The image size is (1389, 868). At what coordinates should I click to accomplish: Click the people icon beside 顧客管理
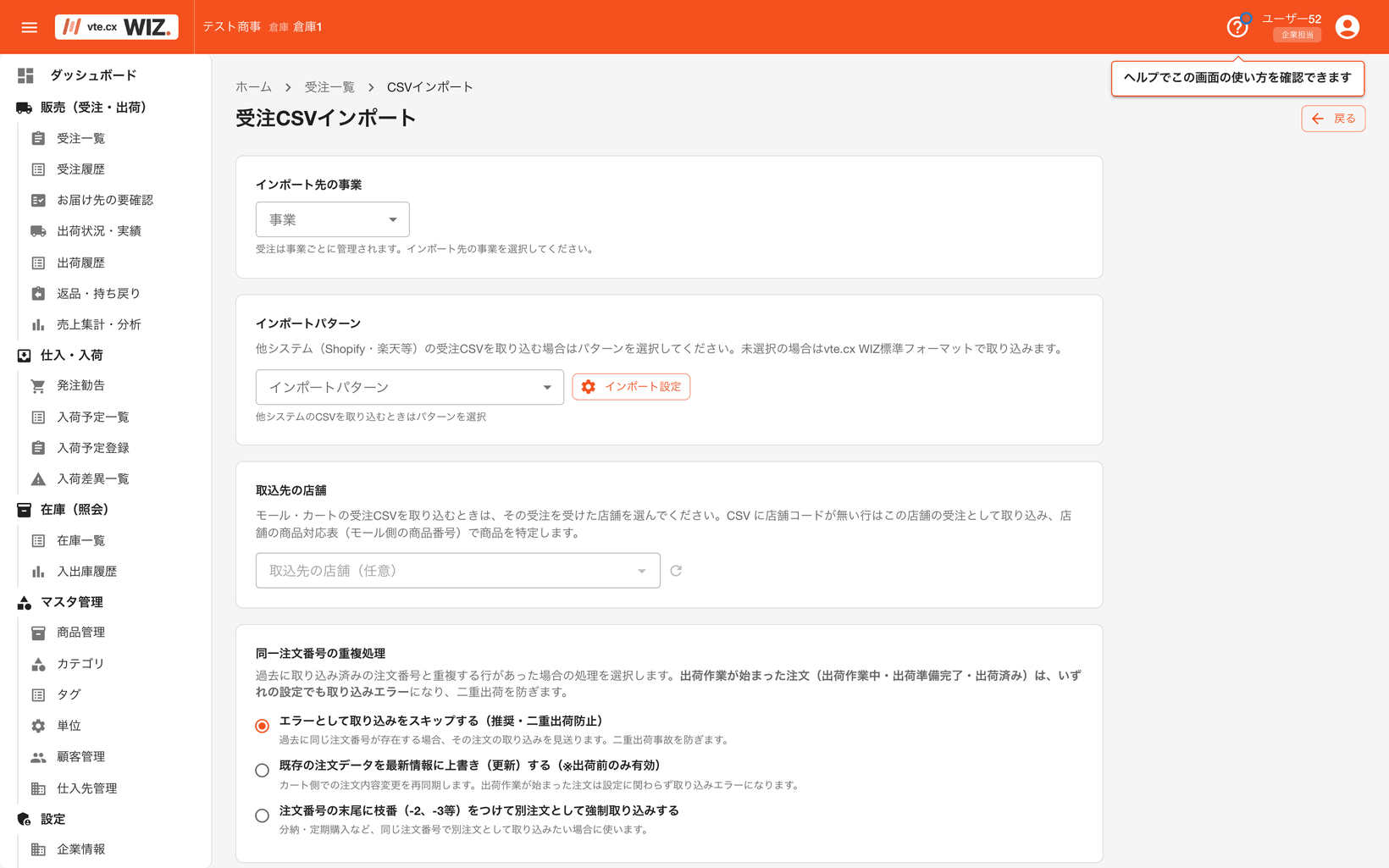coord(38,757)
